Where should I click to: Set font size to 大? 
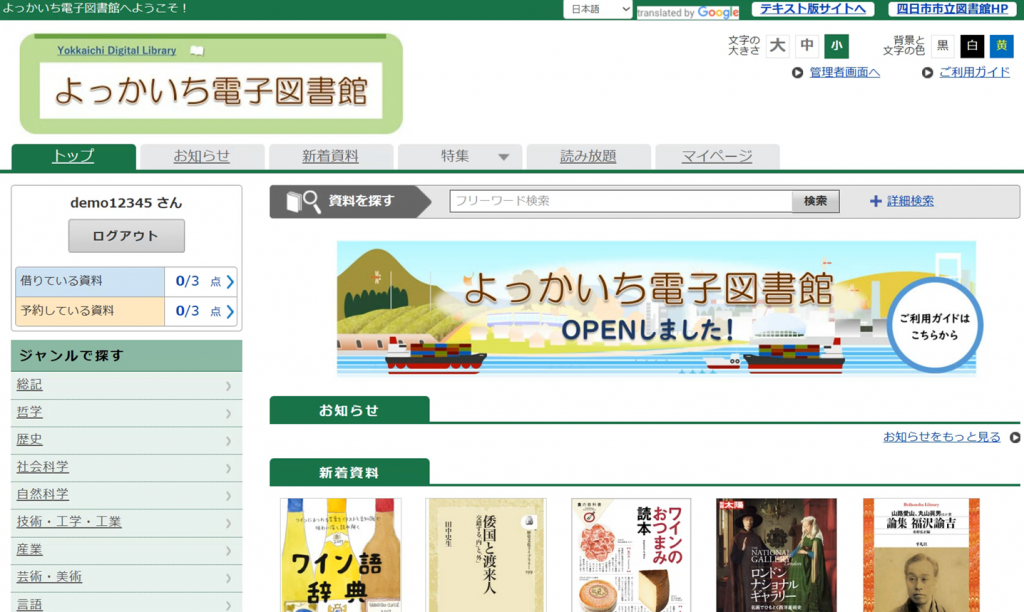[777, 46]
